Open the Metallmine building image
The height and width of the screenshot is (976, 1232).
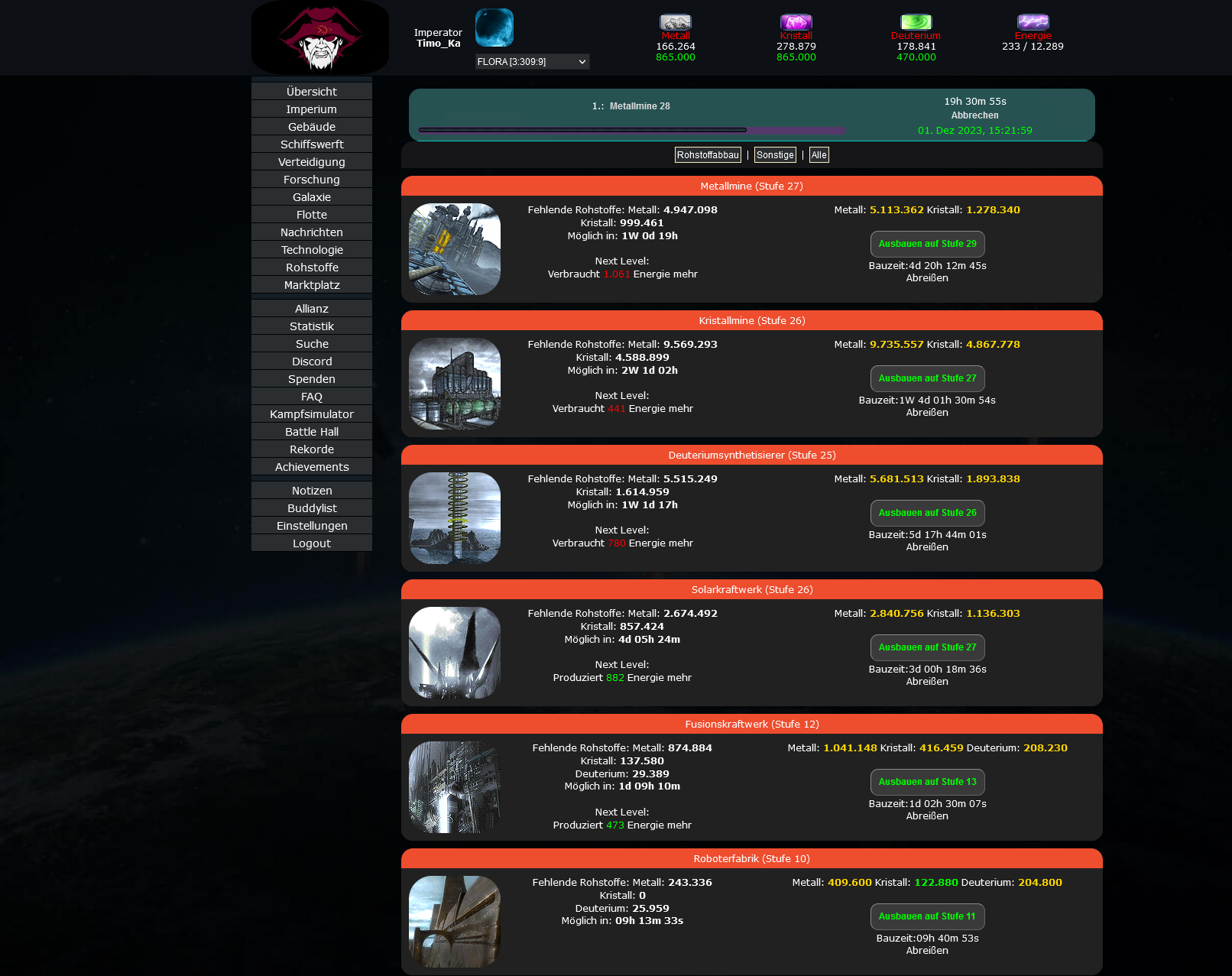tap(455, 249)
